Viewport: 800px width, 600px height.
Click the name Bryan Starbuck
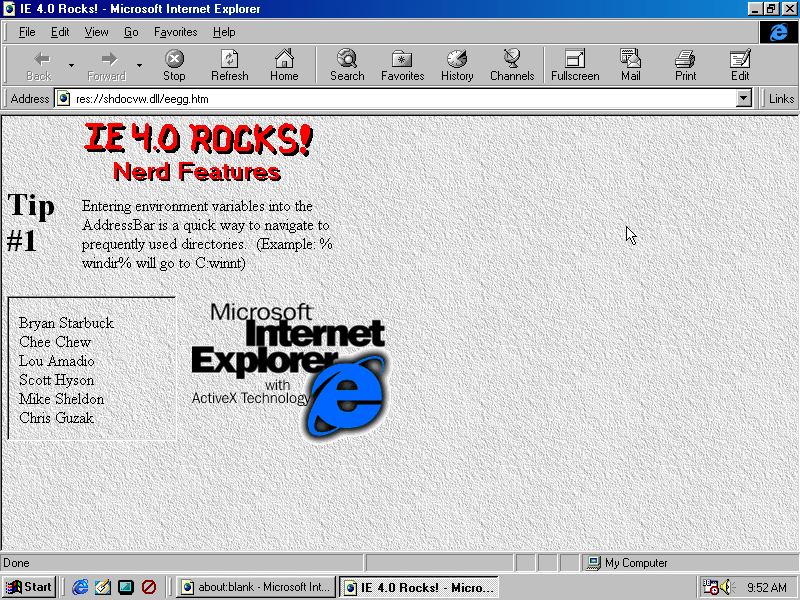point(66,323)
